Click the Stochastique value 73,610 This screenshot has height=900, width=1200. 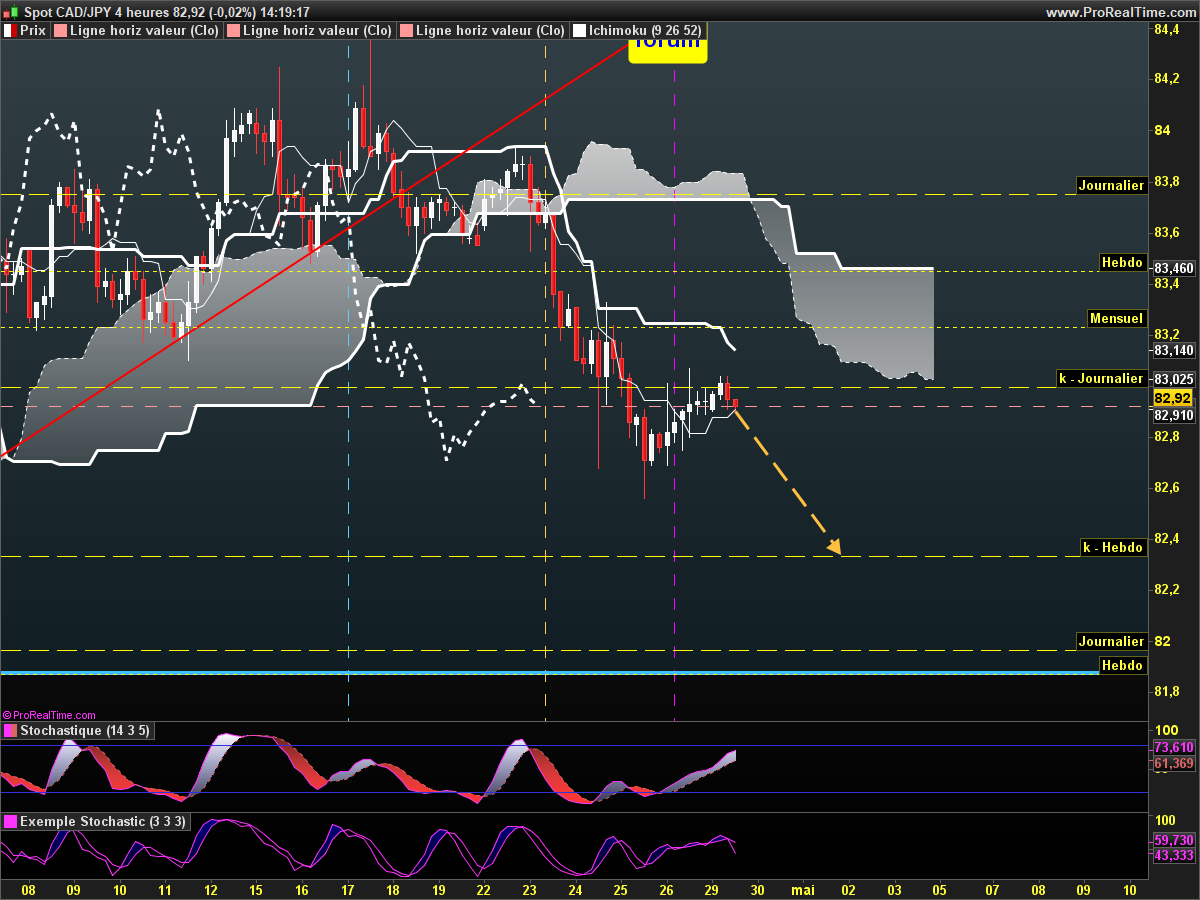point(1174,747)
